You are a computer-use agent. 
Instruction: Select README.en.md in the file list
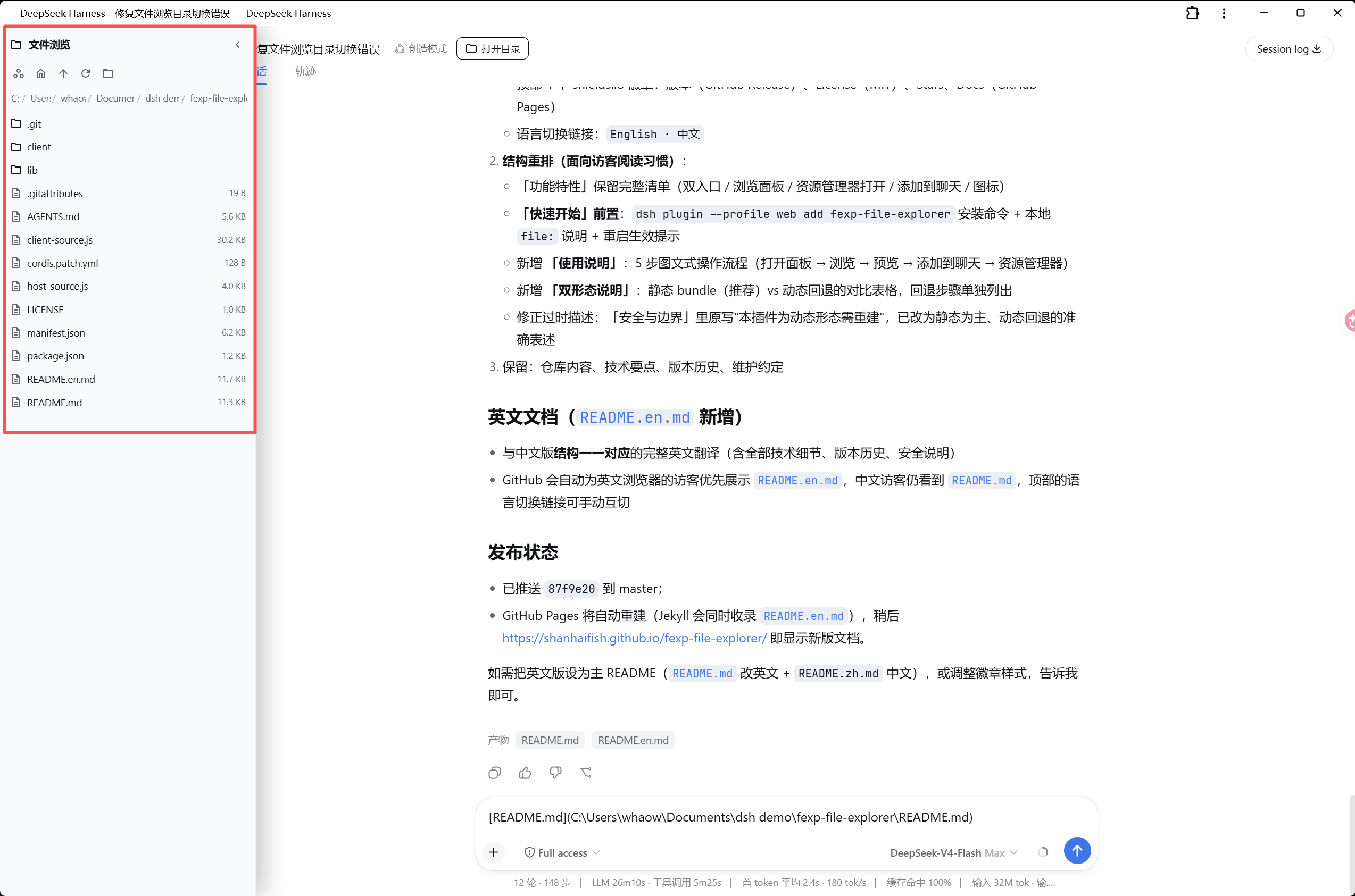pos(129,380)
